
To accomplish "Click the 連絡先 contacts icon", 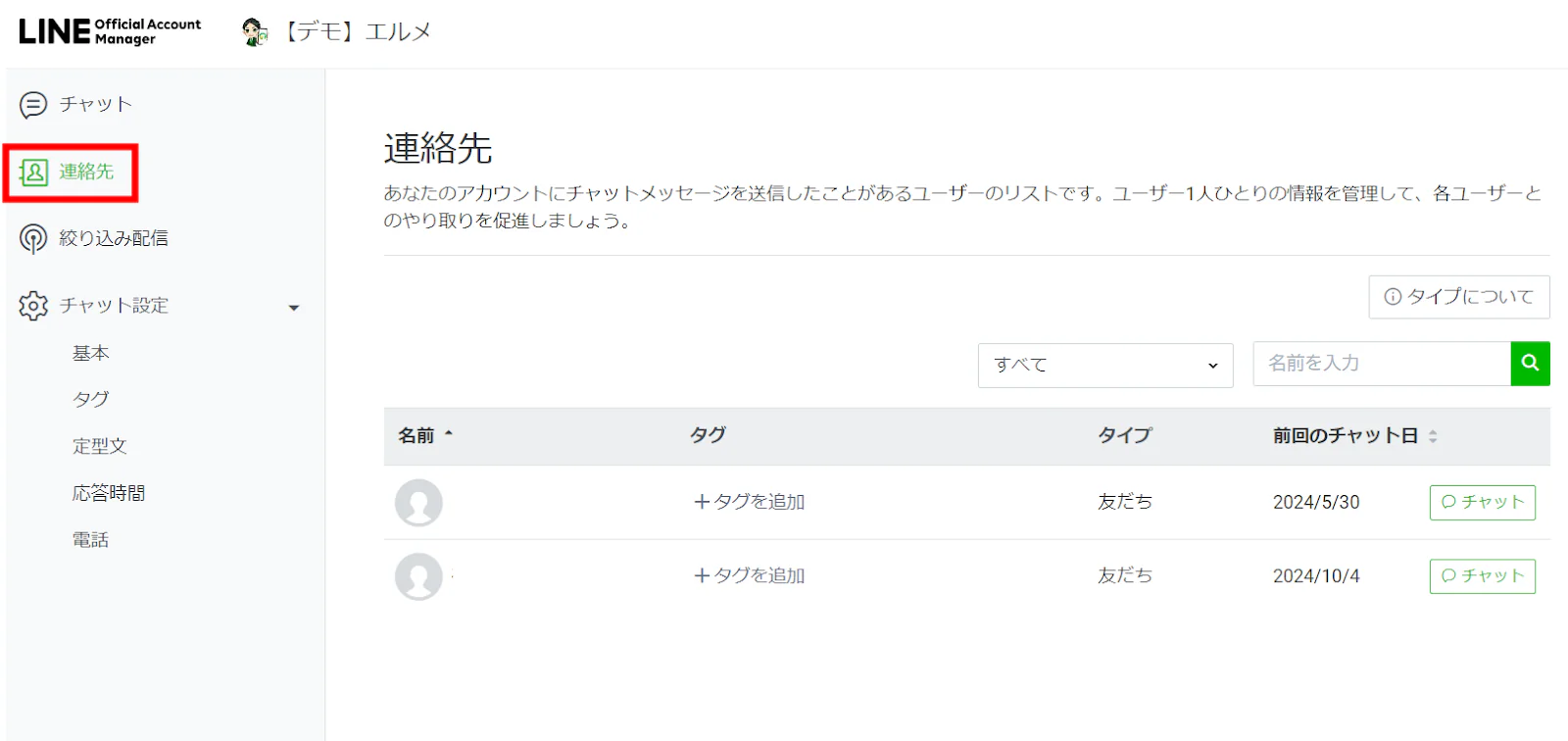I will [33, 173].
